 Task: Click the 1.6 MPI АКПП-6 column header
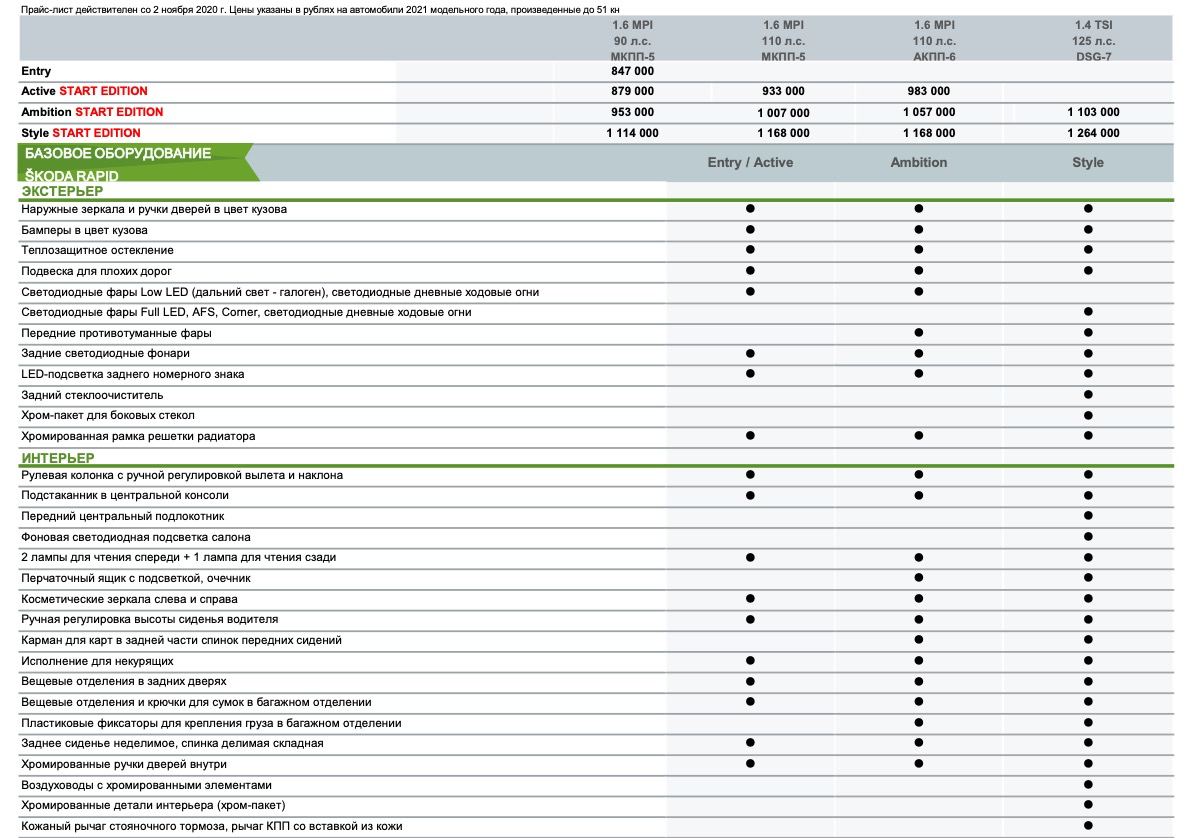click(934, 41)
